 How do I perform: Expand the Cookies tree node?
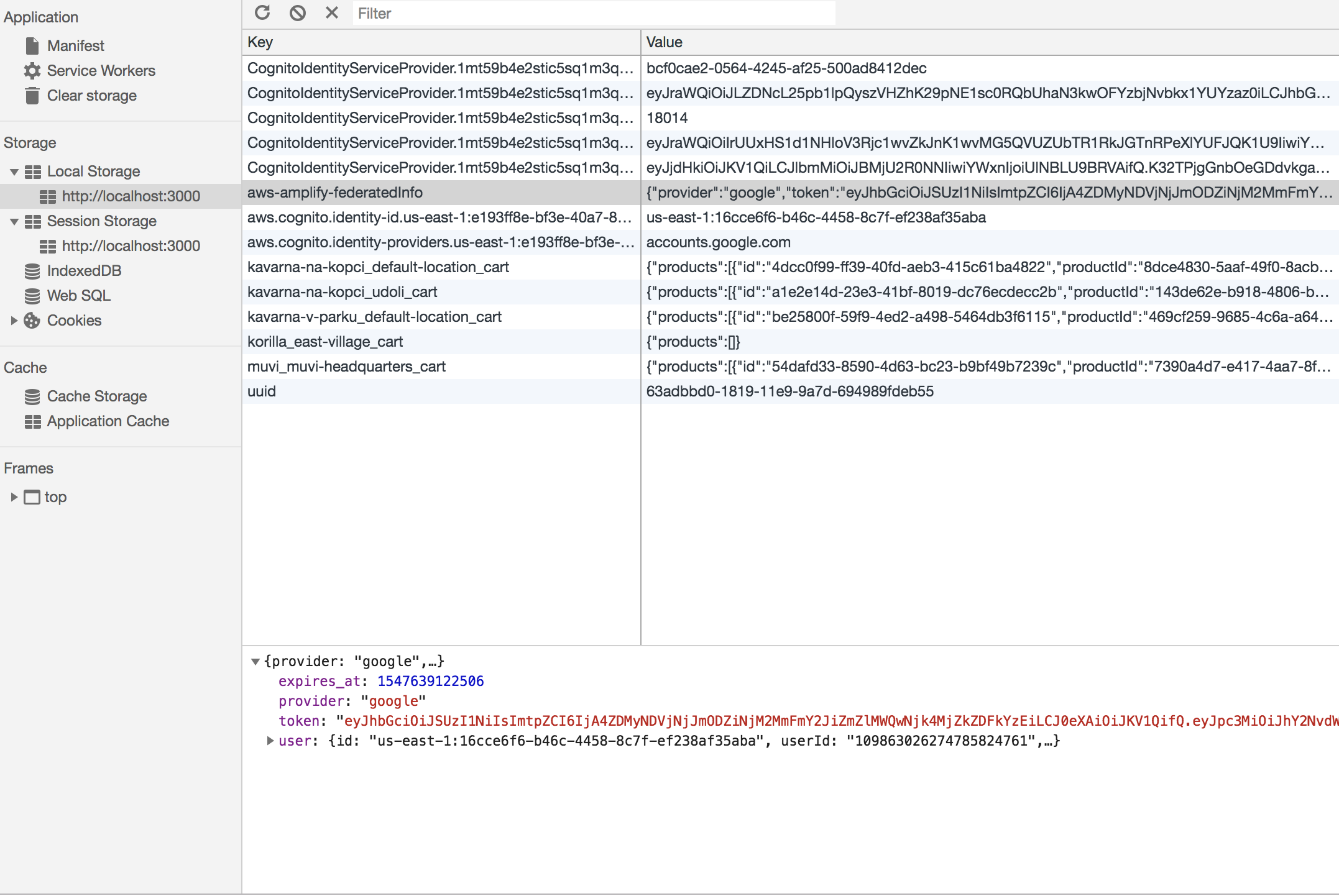(x=14, y=320)
